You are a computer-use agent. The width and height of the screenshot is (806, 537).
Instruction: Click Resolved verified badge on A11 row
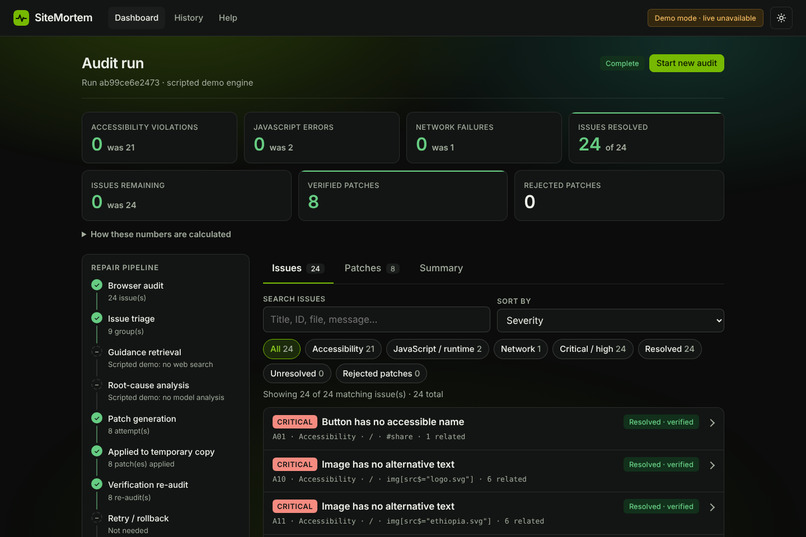coord(661,507)
